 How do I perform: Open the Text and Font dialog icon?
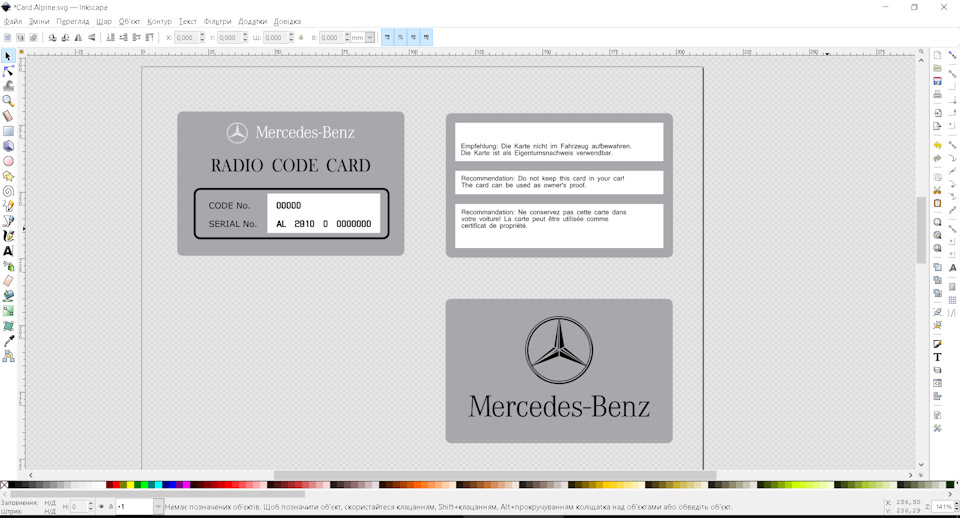coord(937,357)
